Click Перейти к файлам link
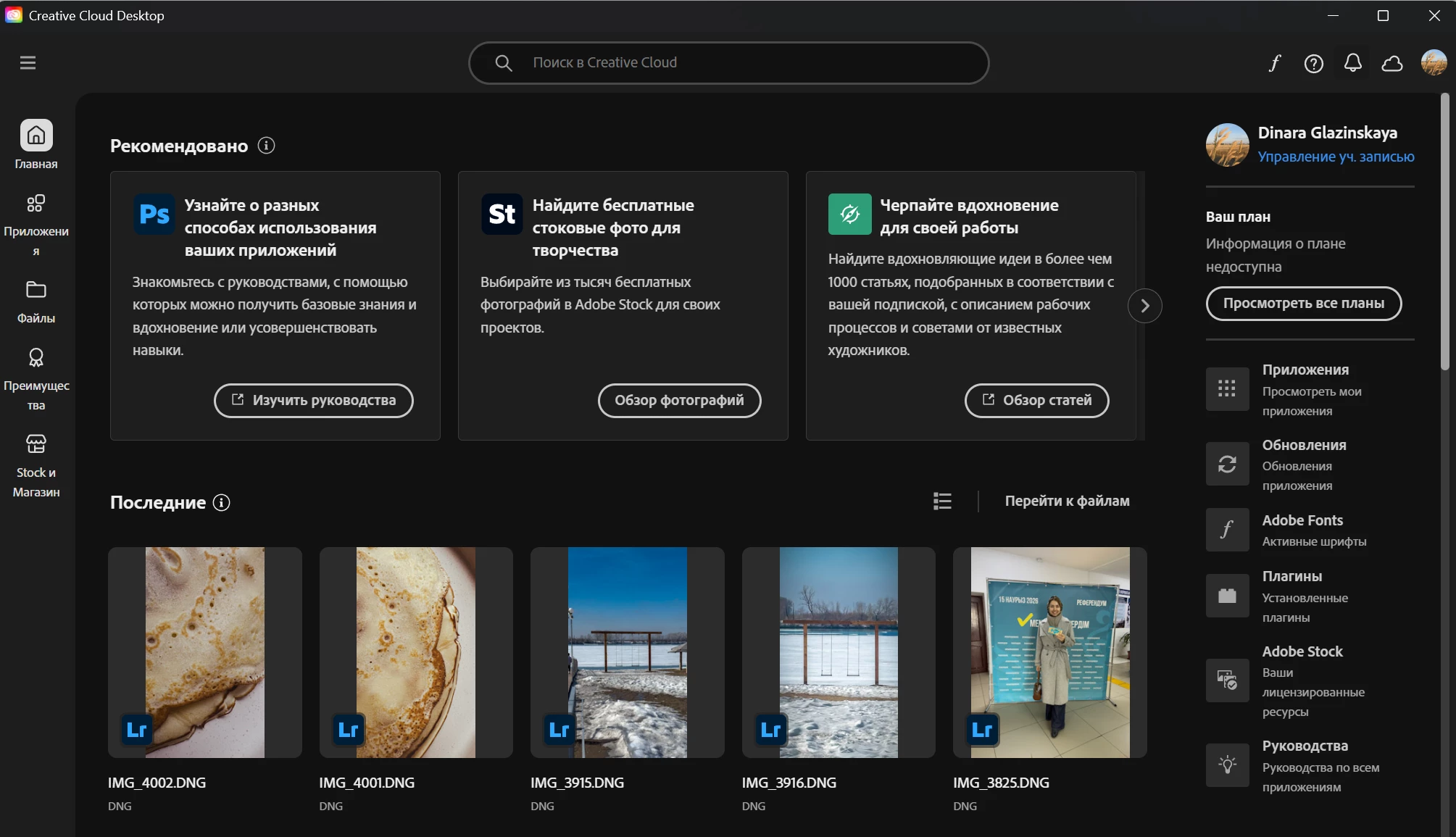This screenshot has width=1456, height=837. (1067, 501)
